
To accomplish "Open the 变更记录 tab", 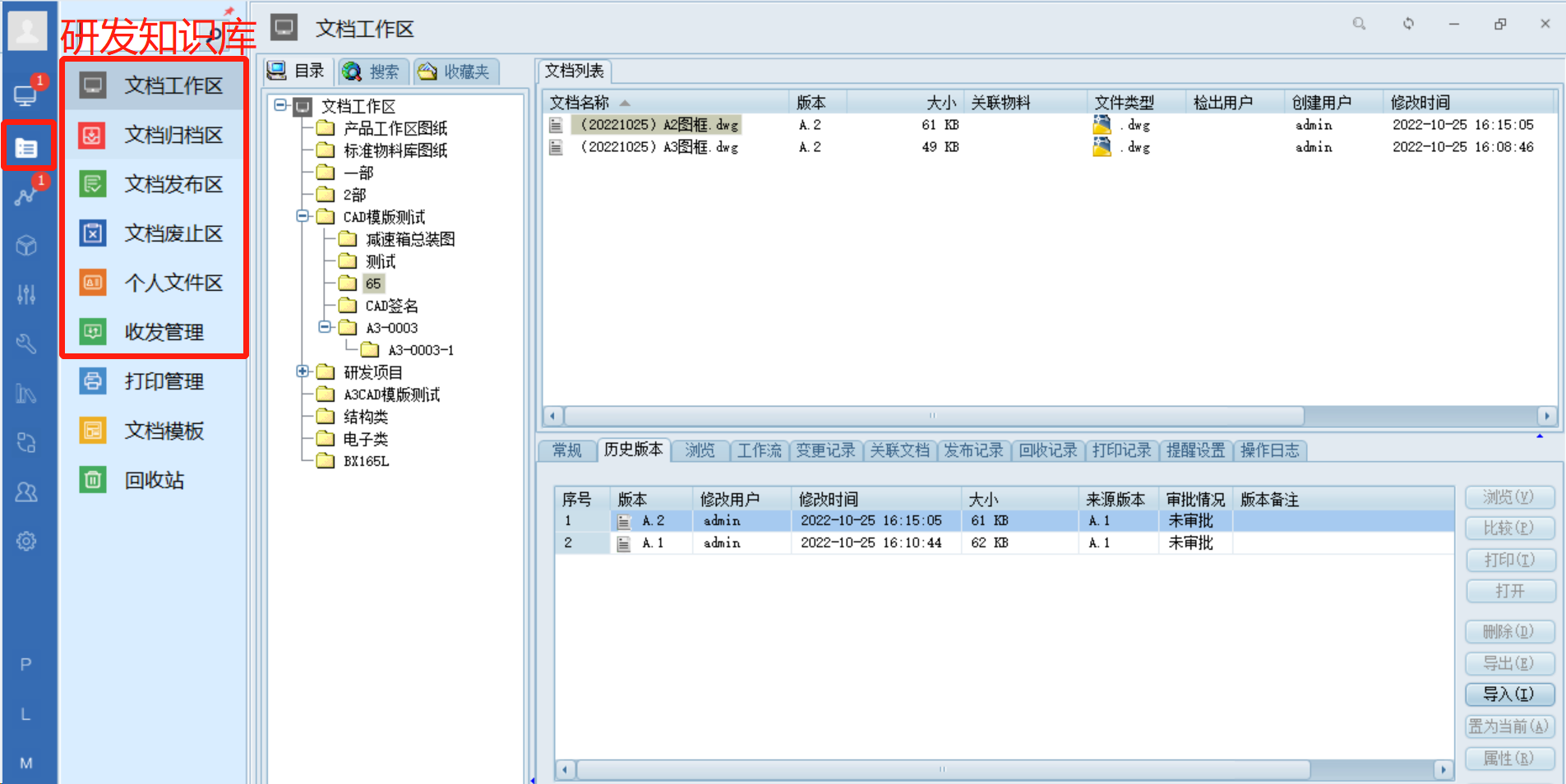I will point(825,450).
